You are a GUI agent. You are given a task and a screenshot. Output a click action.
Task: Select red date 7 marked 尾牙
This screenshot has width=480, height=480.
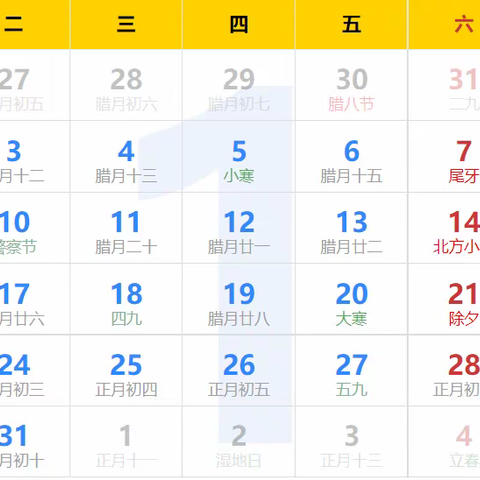pos(444,157)
